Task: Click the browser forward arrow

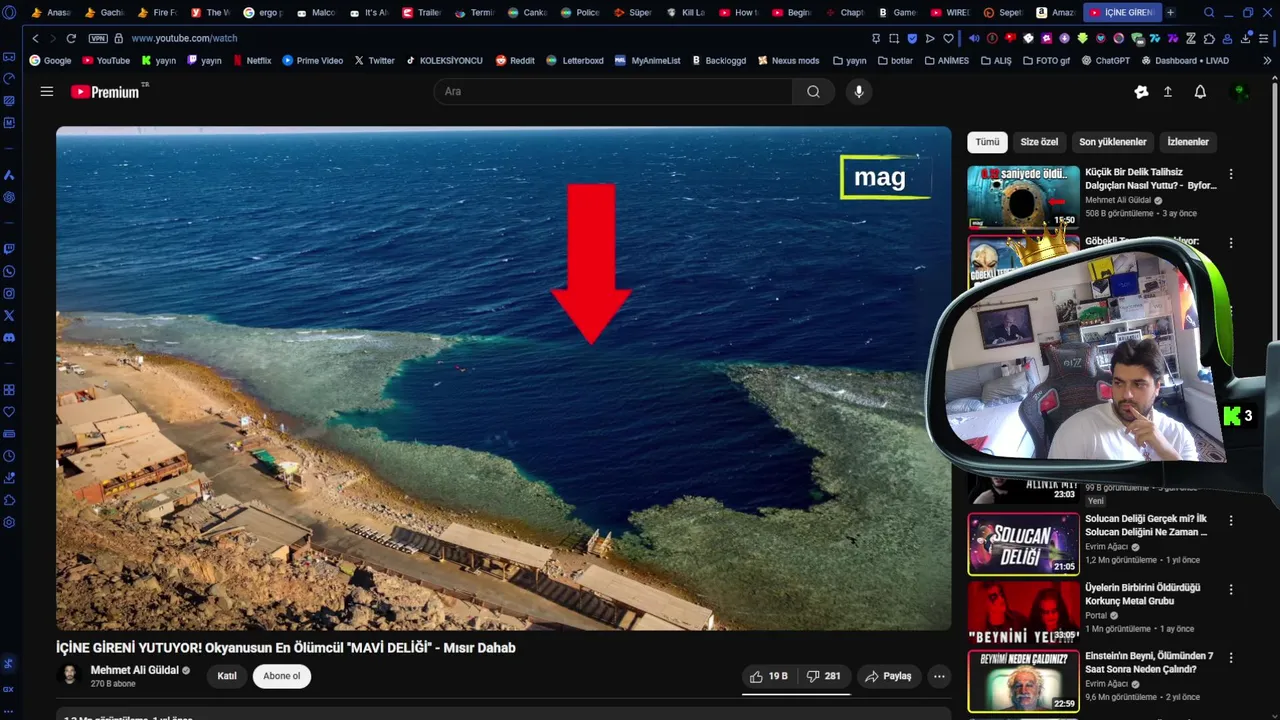Action: 52,38
